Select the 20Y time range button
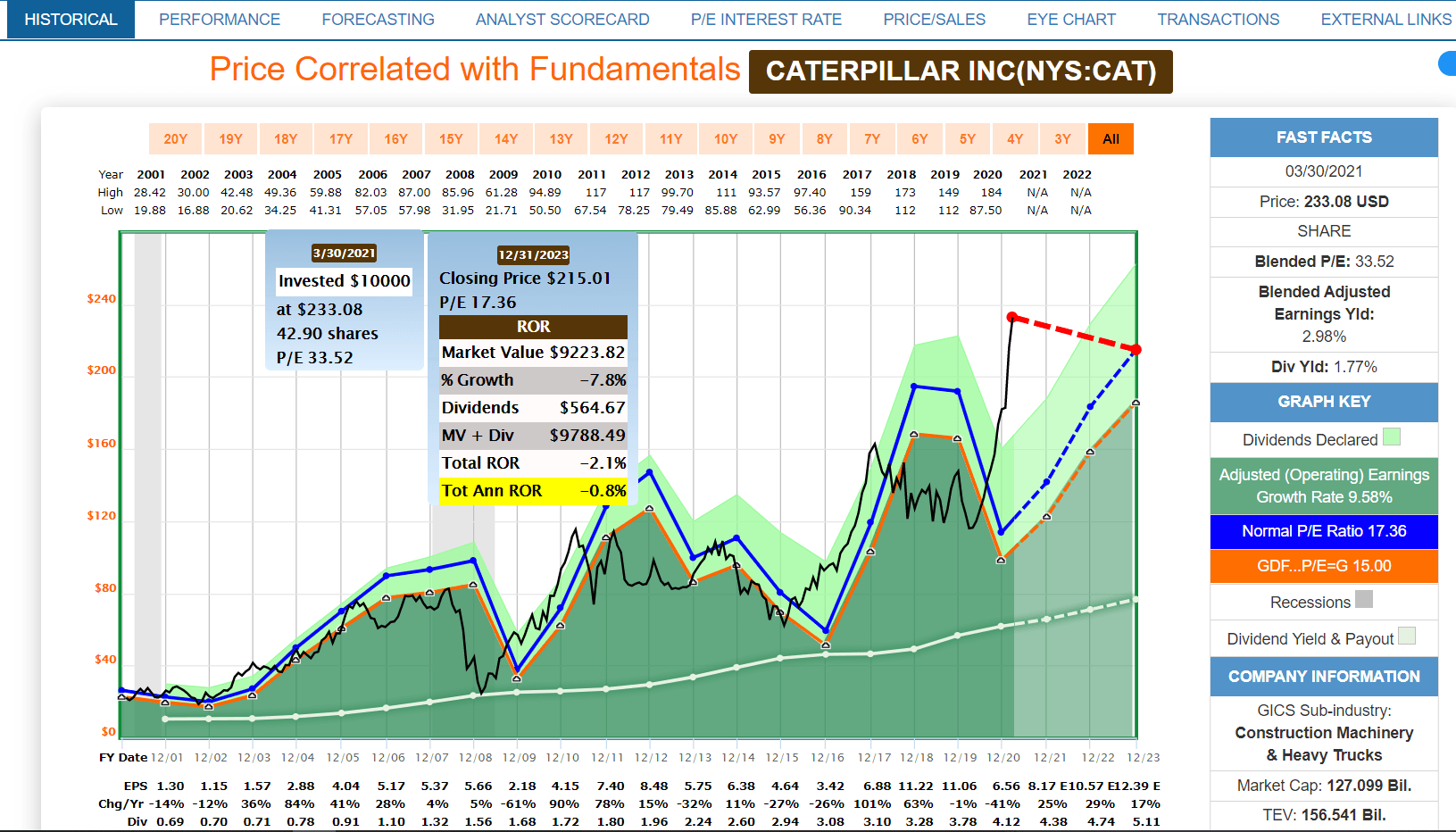This screenshot has width=1456, height=832. pos(176,139)
